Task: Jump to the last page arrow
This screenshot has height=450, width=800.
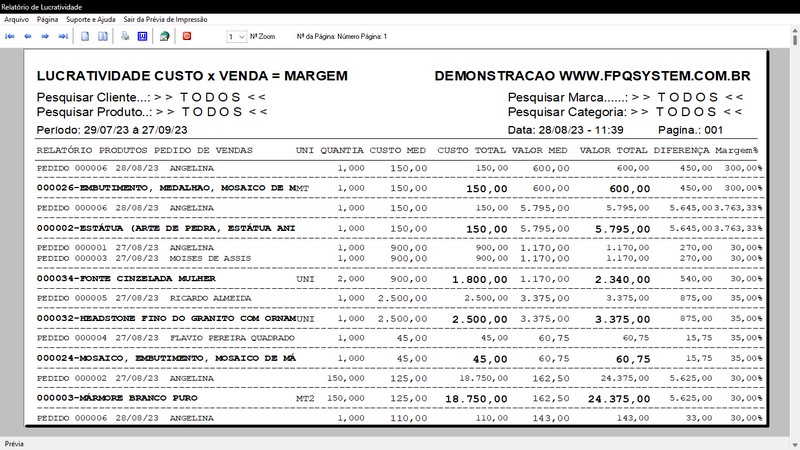Action: pos(63,36)
